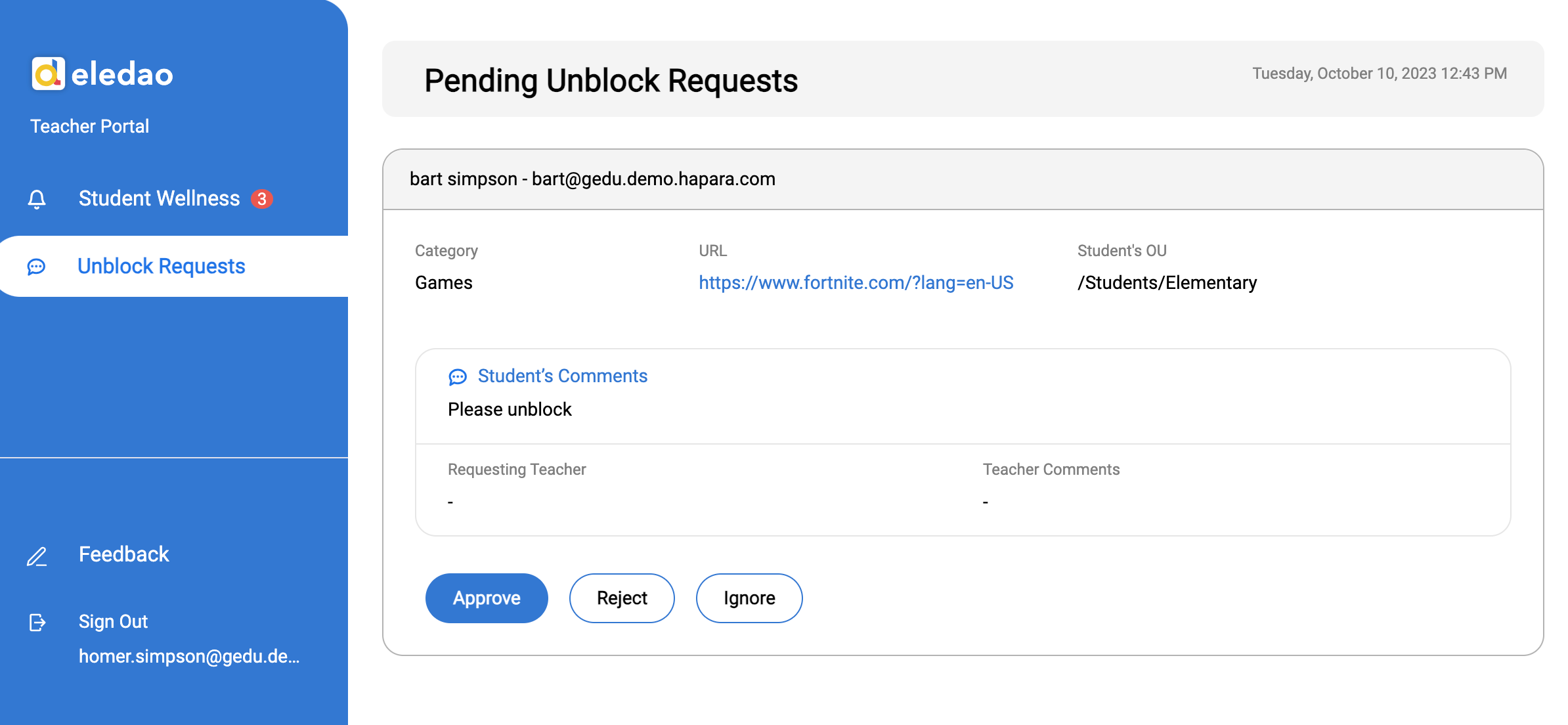Click the /Students/Elementary OU value
Viewport: 1568px width, 725px height.
click(1167, 282)
